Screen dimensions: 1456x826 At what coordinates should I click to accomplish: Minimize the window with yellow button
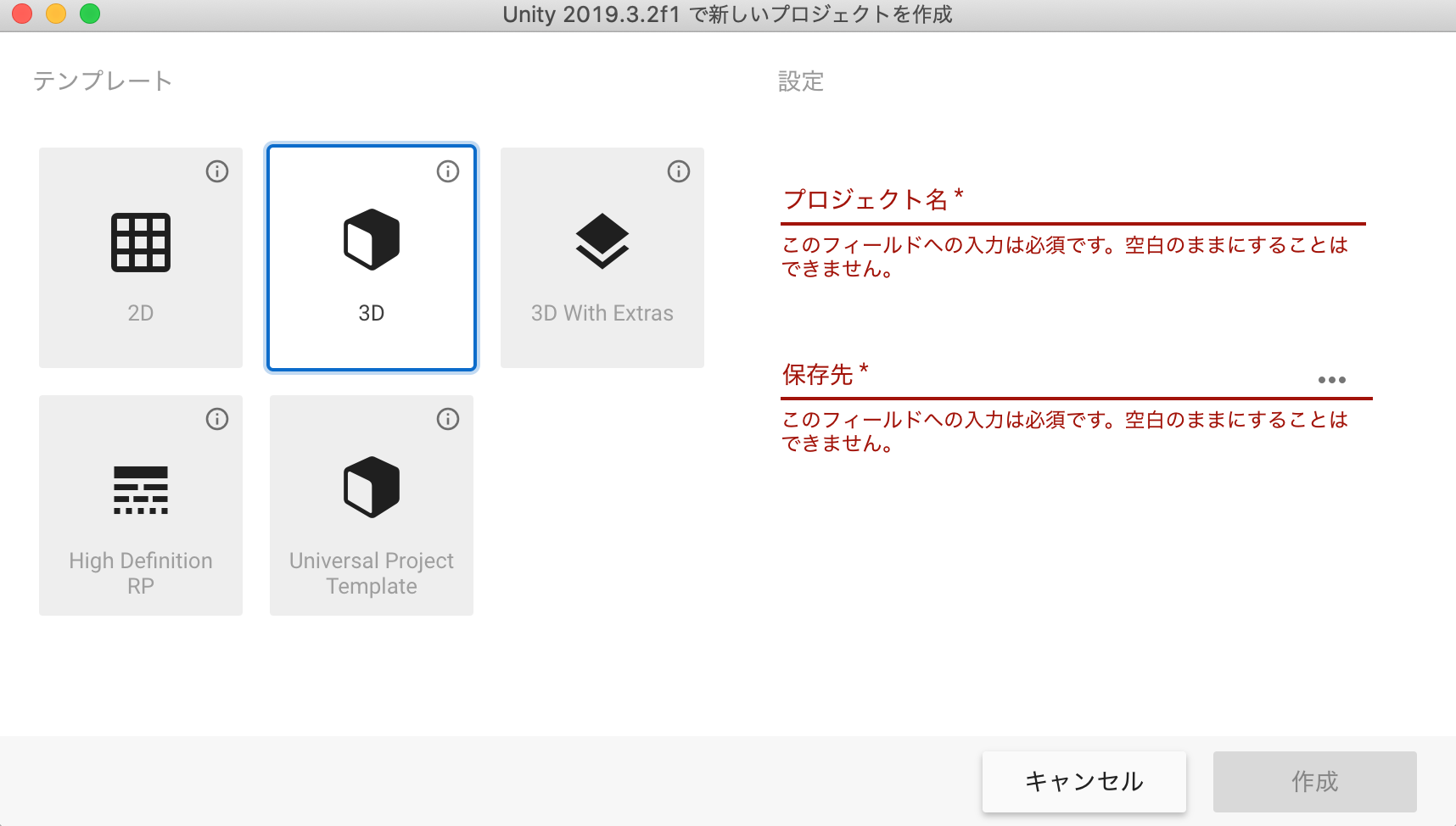[56, 14]
